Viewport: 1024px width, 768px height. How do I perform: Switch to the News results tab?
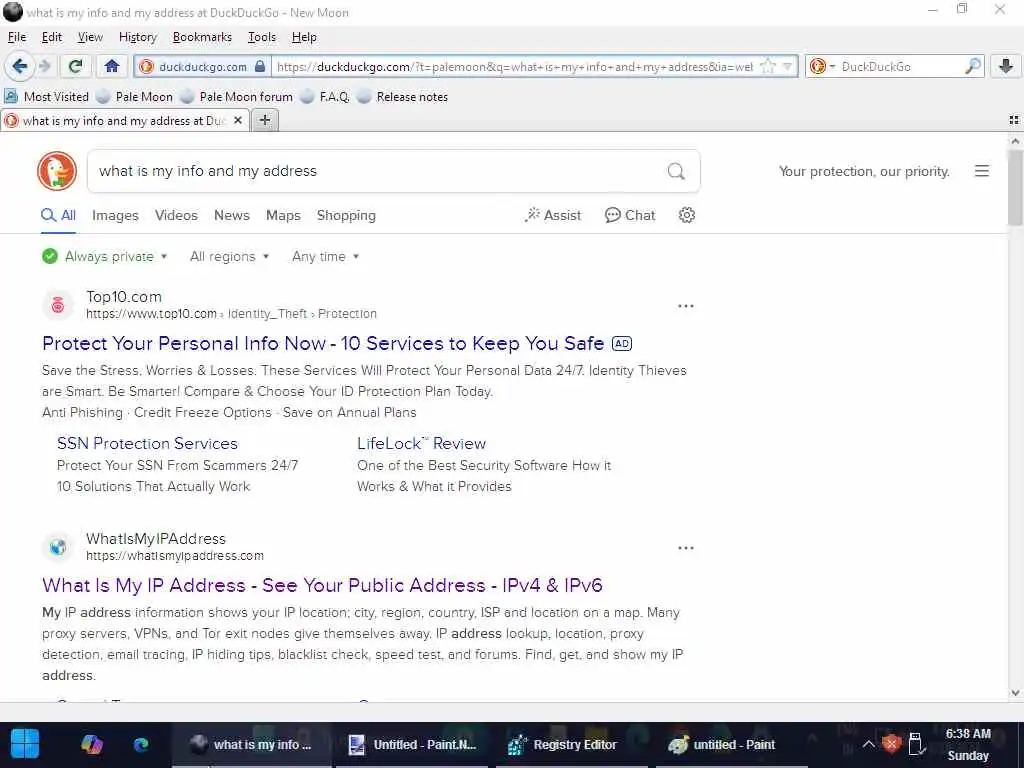point(232,216)
